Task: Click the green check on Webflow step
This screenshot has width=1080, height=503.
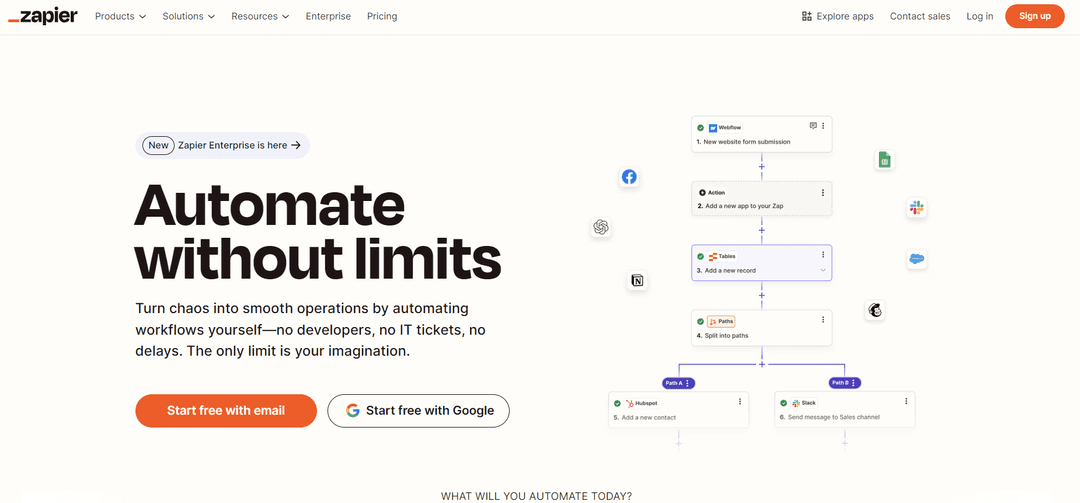Action: 700,127
